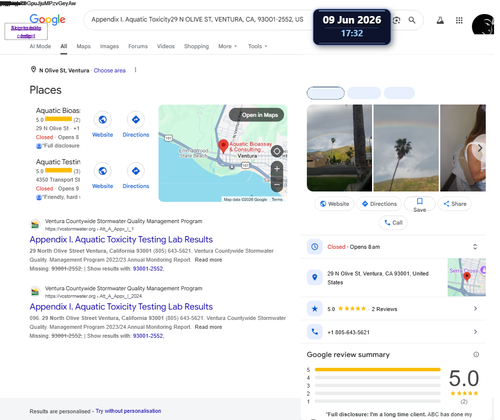Image resolution: width=500 pixels, height=420 pixels.
Task: Click Skip to main content link
Action: coord(26,32)
